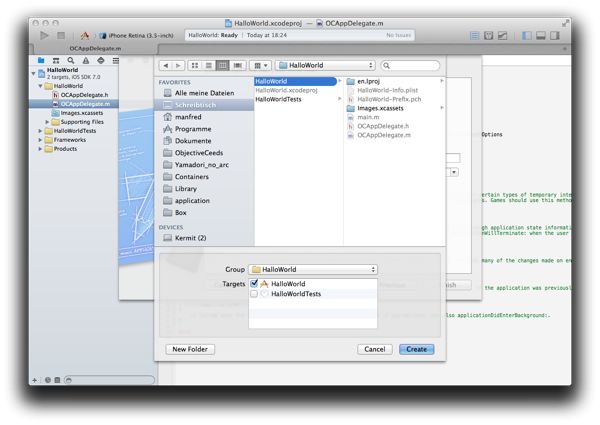Screen dimensions: 600x425
Task: Open Images.xcassets in file list
Action: [395, 108]
